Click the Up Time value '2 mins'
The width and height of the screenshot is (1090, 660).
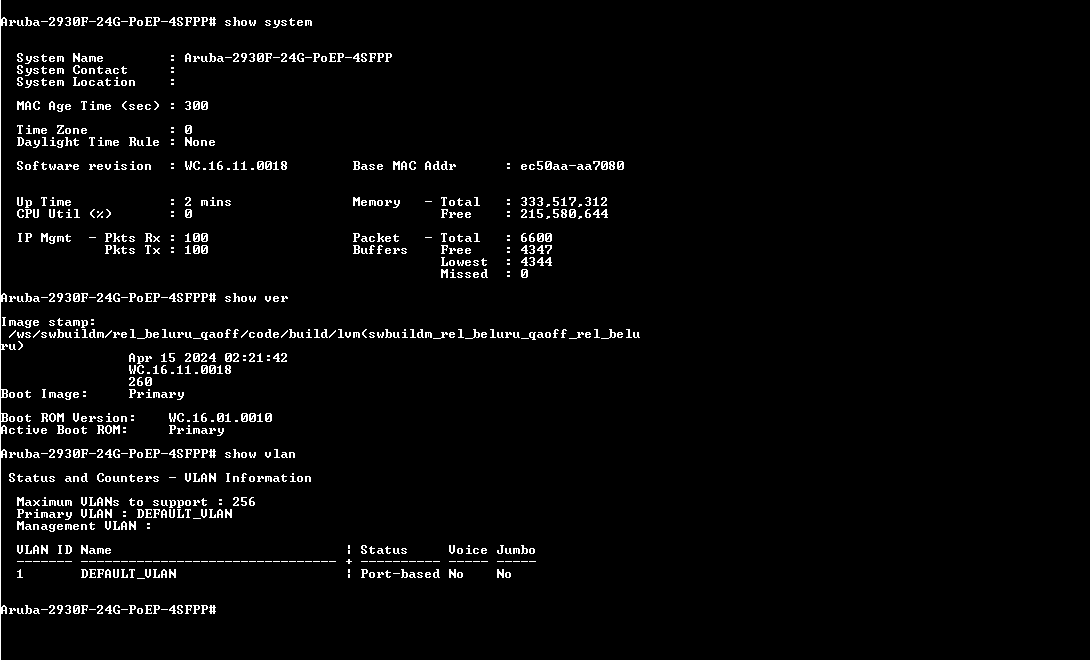(x=208, y=202)
